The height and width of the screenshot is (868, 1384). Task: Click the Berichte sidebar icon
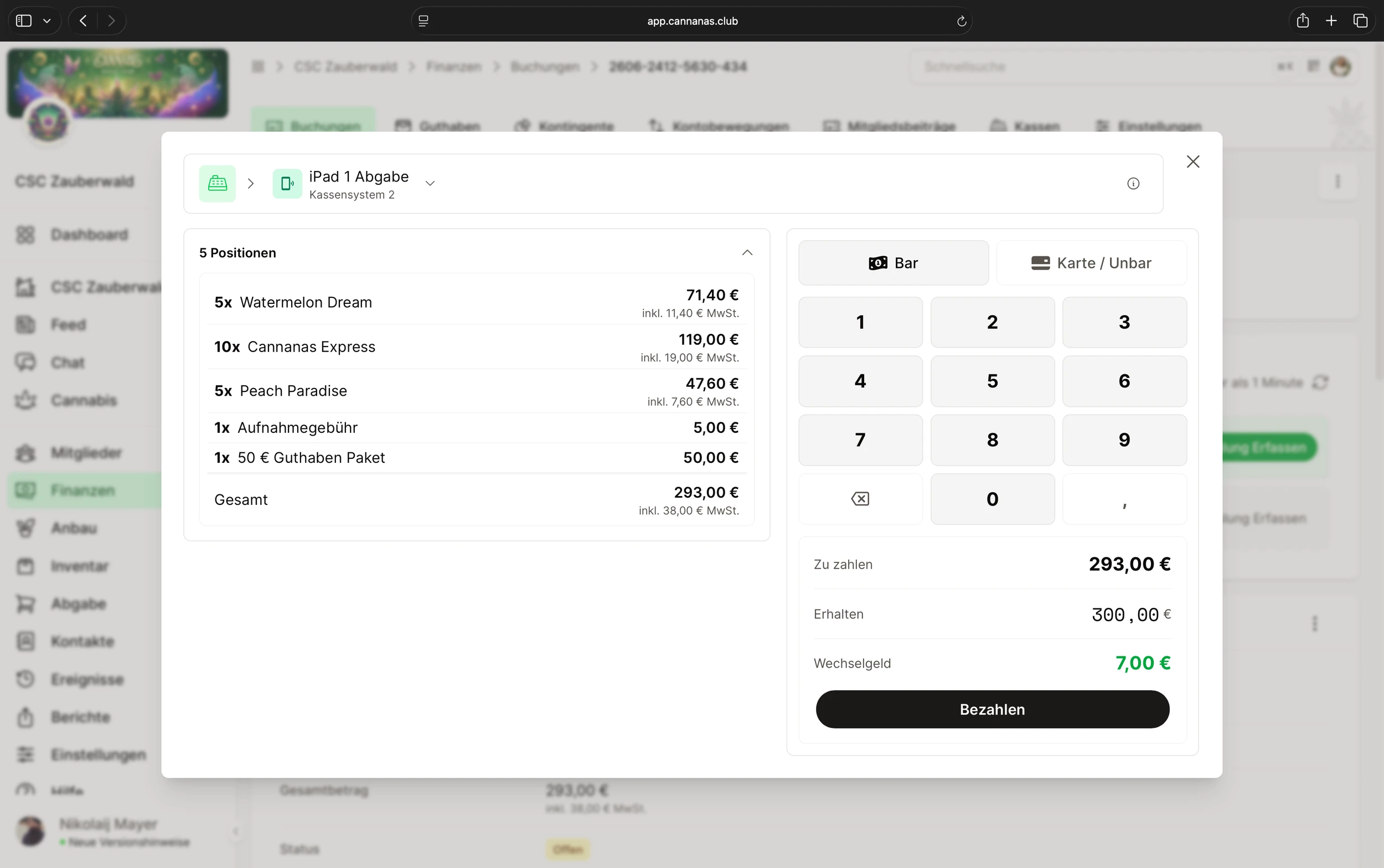coord(25,717)
